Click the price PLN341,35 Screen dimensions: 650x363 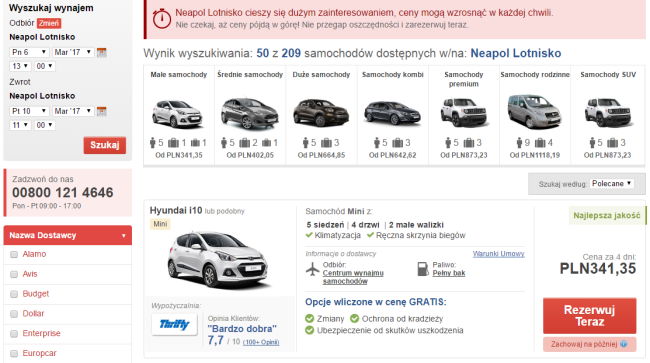coord(598,269)
